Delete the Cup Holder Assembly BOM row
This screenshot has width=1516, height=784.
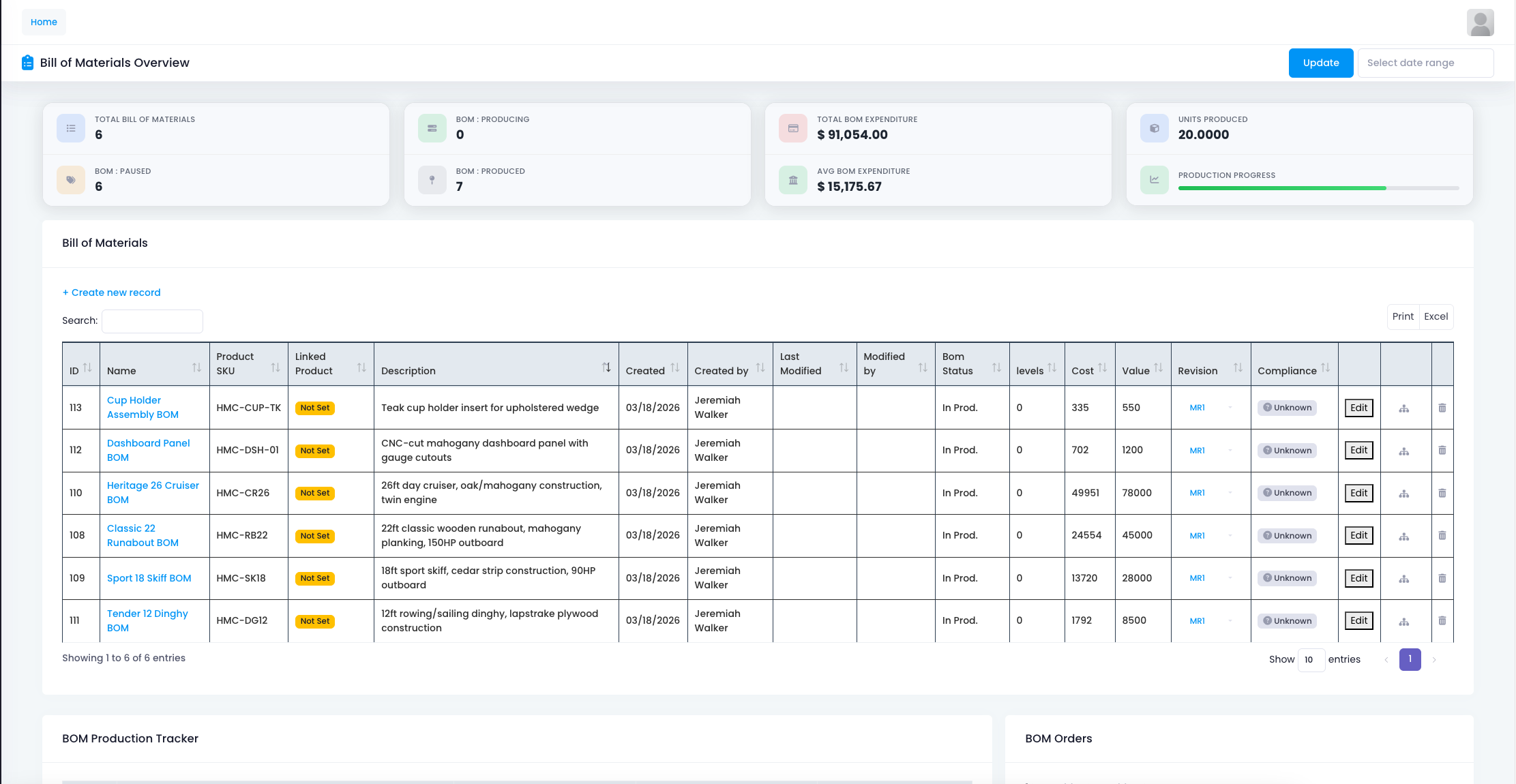pos(1442,408)
